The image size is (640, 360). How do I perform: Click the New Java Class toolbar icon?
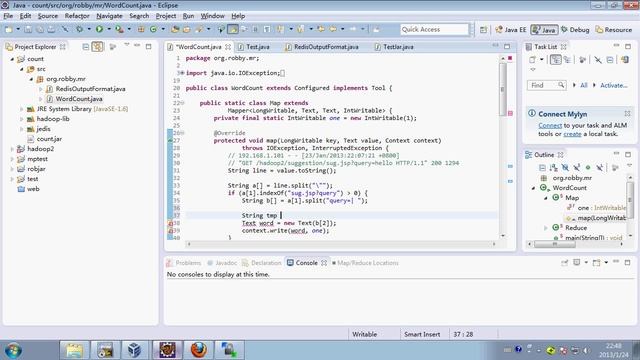[153, 29]
